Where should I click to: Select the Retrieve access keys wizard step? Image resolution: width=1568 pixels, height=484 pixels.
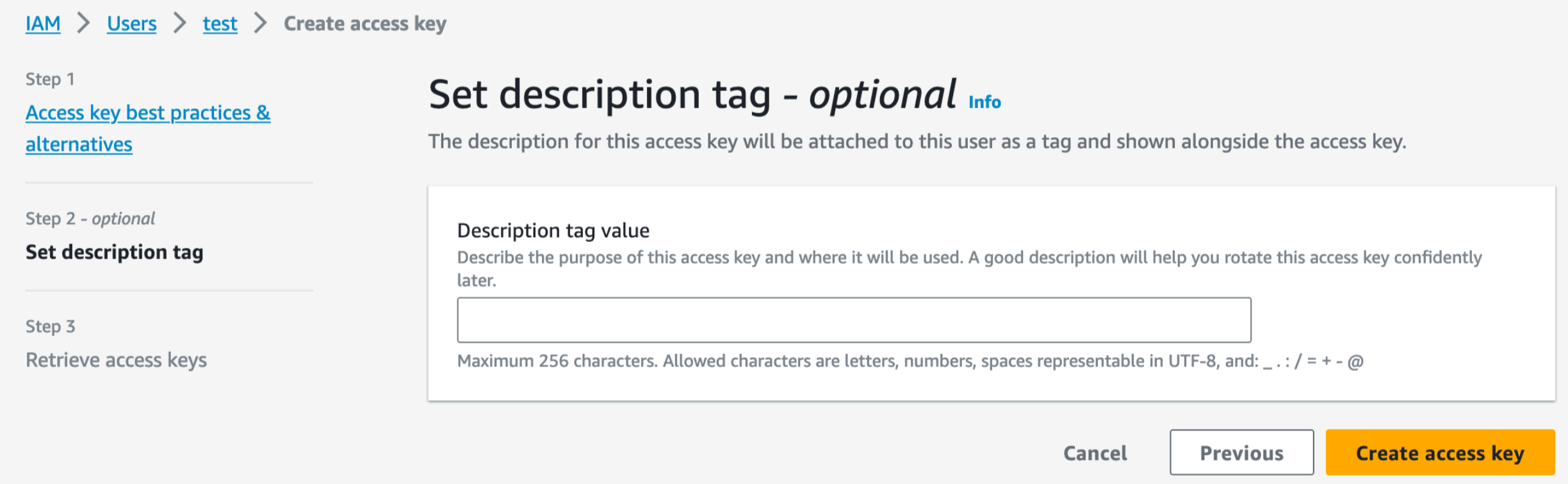tap(116, 360)
